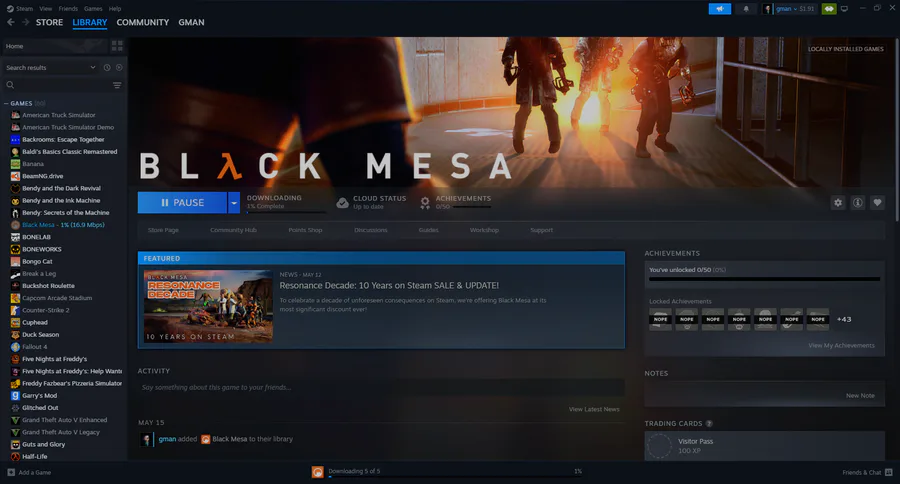Open the Points Shop link
This screenshot has width=900, height=484.
pos(305,230)
